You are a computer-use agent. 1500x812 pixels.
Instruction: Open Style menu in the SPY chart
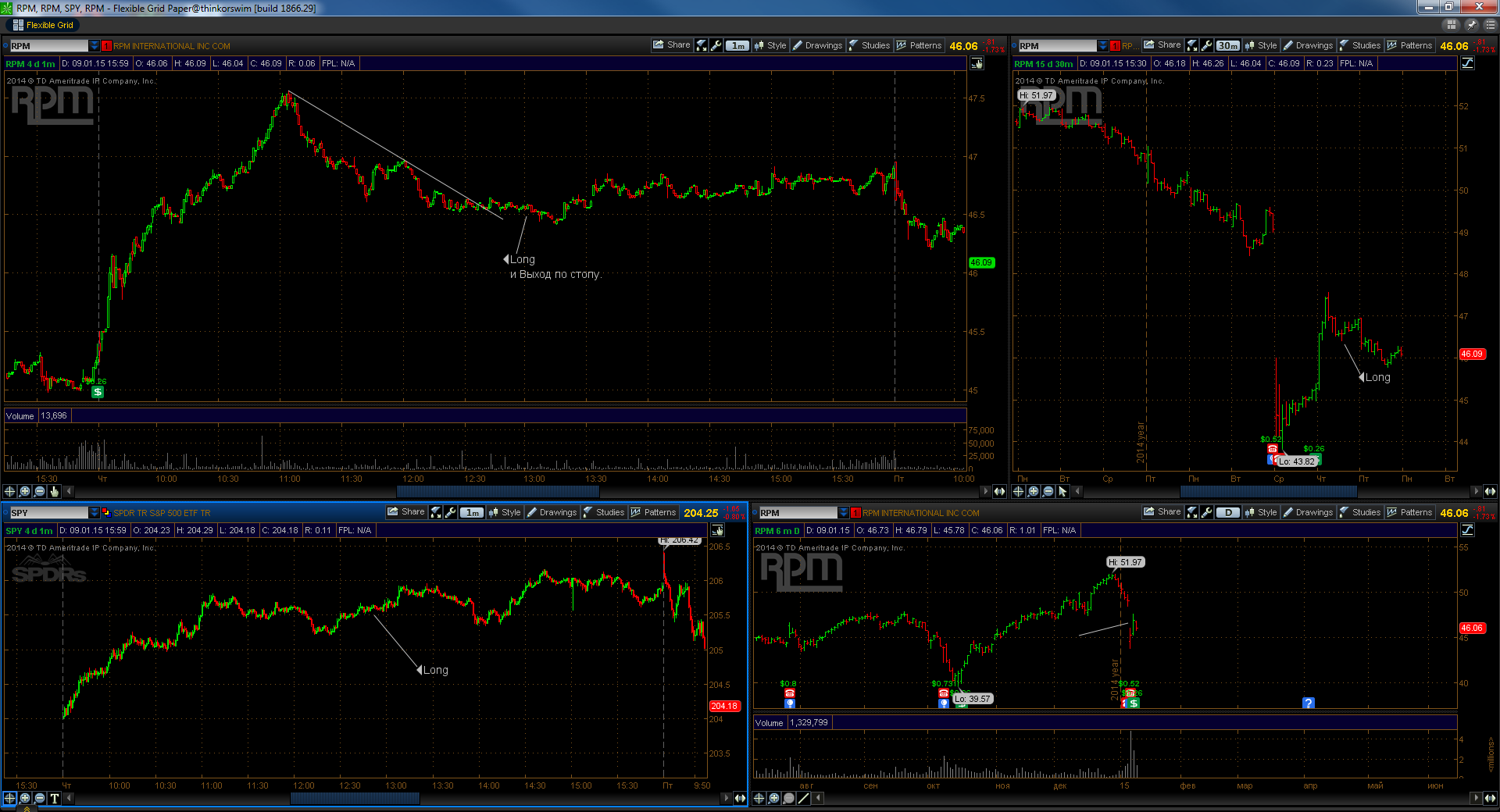[505, 512]
